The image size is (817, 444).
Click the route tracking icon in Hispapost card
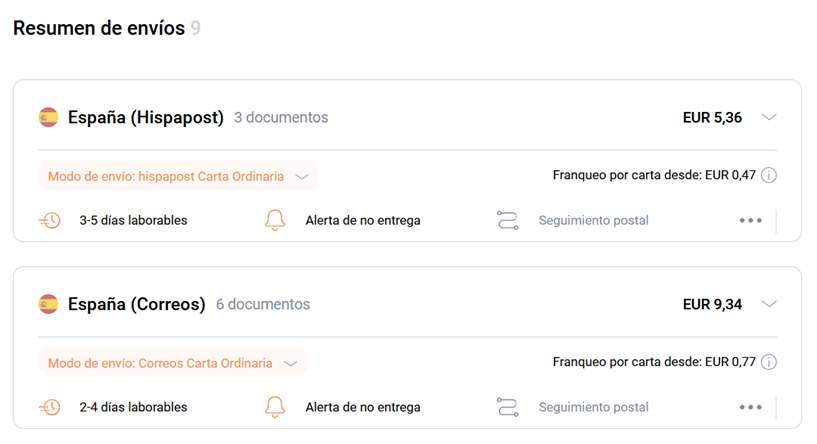(507, 220)
